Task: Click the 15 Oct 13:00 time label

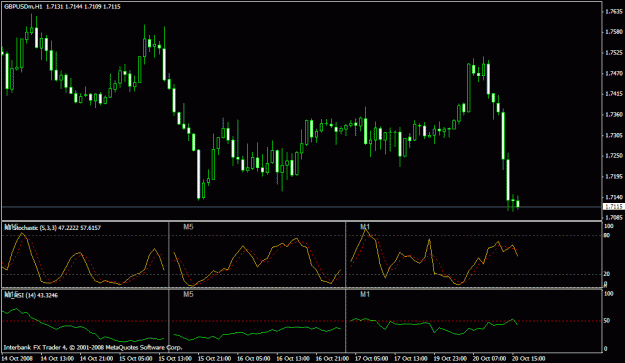Action: (x=175, y=358)
